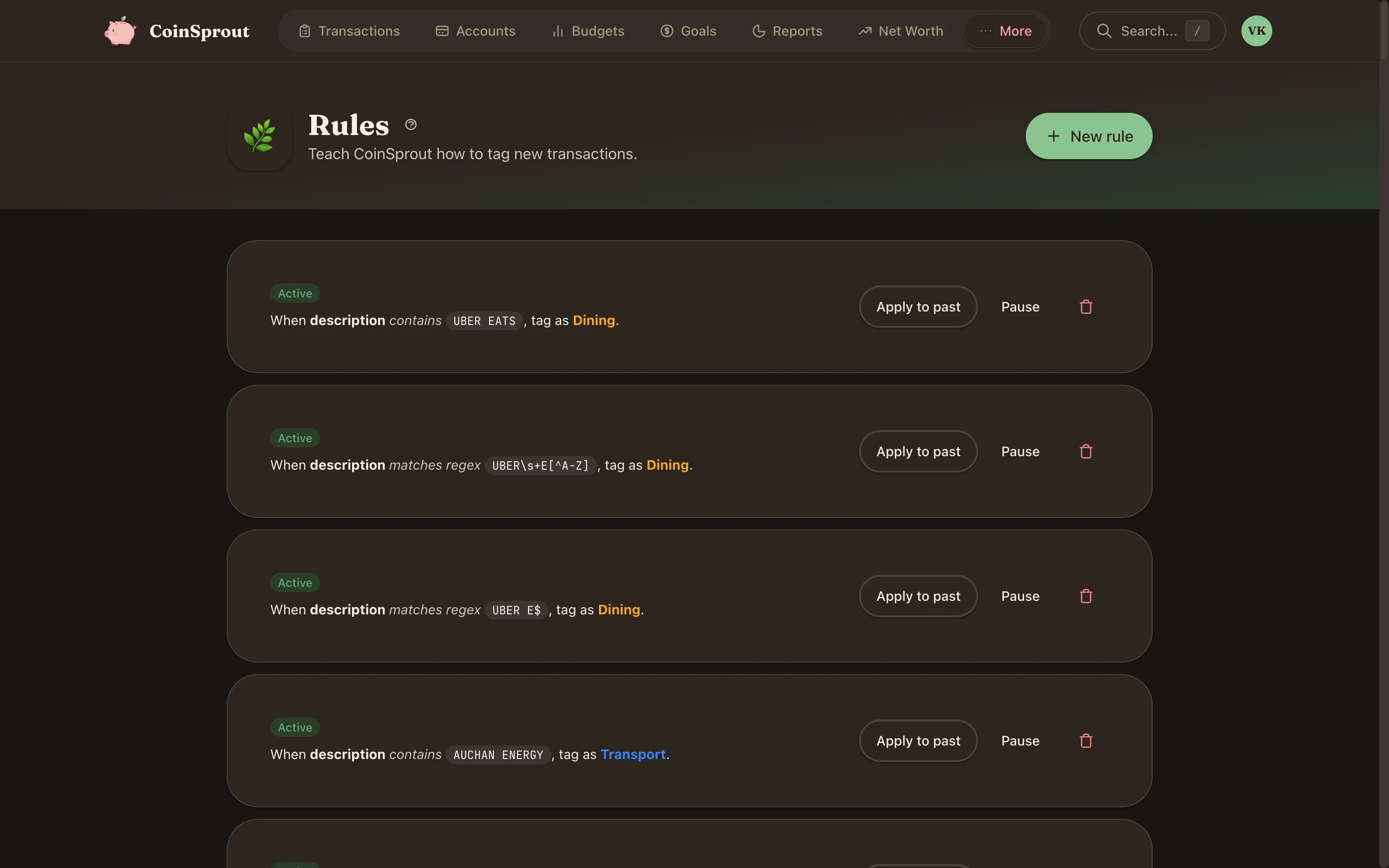Create a new rule
The image size is (1389, 868).
pyautogui.click(x=1088, y=136)
